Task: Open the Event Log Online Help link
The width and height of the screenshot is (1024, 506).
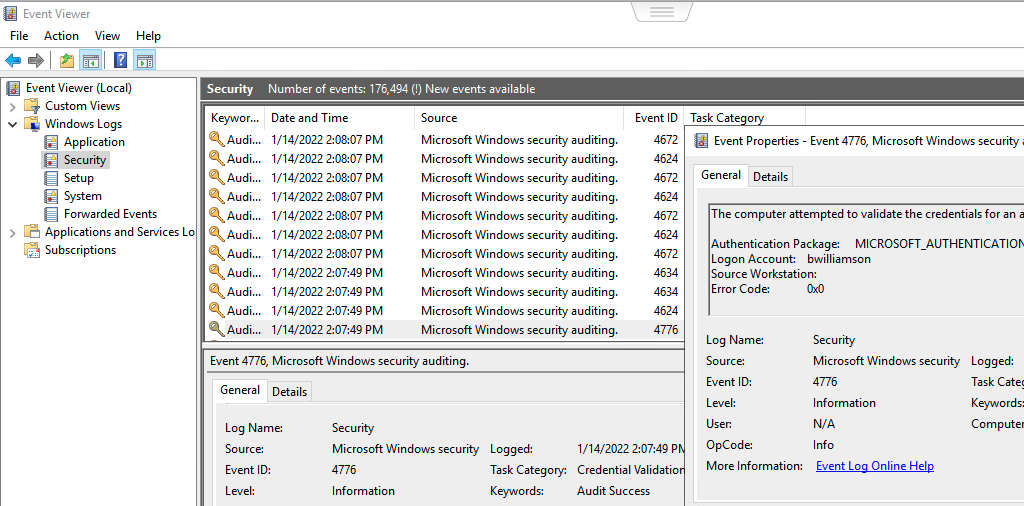Action: click(874, 466)
